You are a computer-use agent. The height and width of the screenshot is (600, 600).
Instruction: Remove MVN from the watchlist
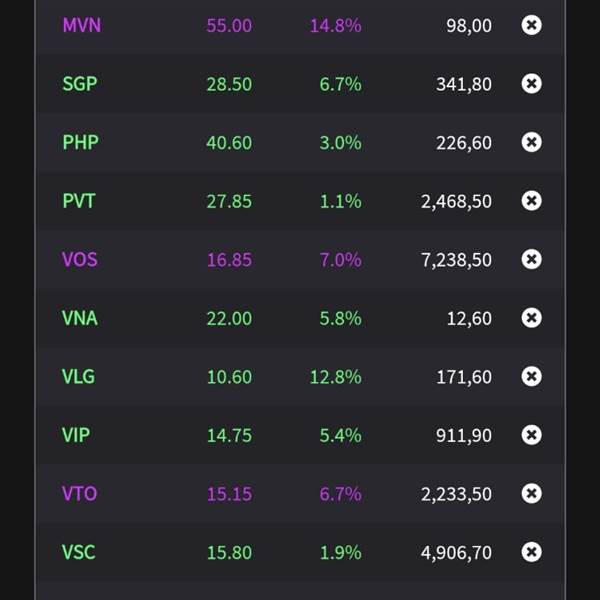pyautogui.click(x=532, y=25)
